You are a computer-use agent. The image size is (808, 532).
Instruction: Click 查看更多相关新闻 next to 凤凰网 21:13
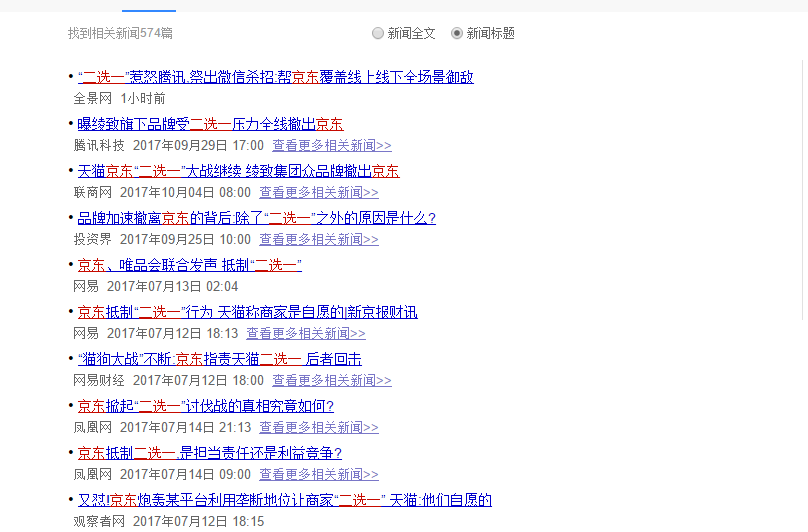coord(319,427)
